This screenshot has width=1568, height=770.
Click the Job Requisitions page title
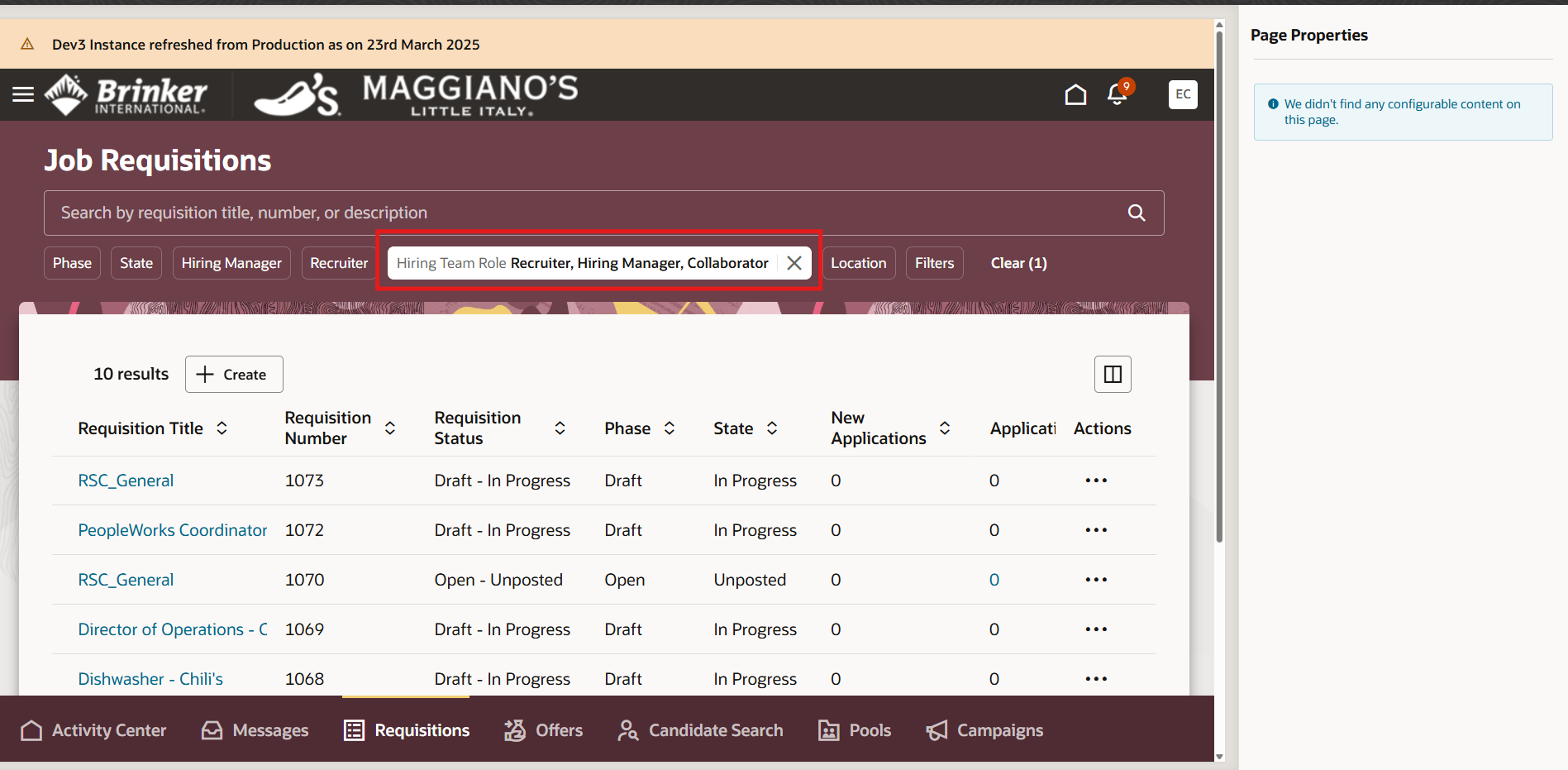(158, 160)
